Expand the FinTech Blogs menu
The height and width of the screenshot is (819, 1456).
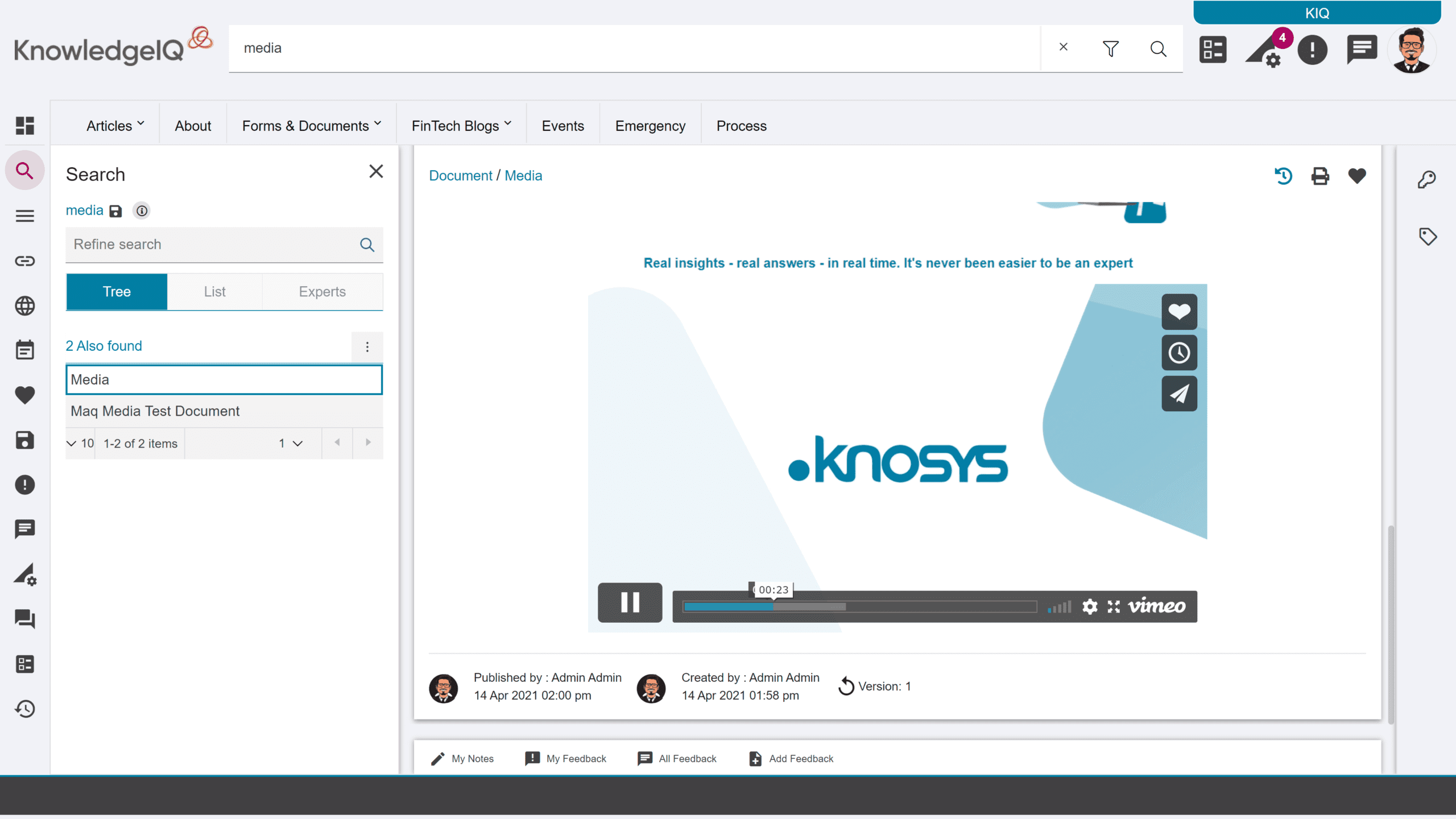click(x=462, y=126)
